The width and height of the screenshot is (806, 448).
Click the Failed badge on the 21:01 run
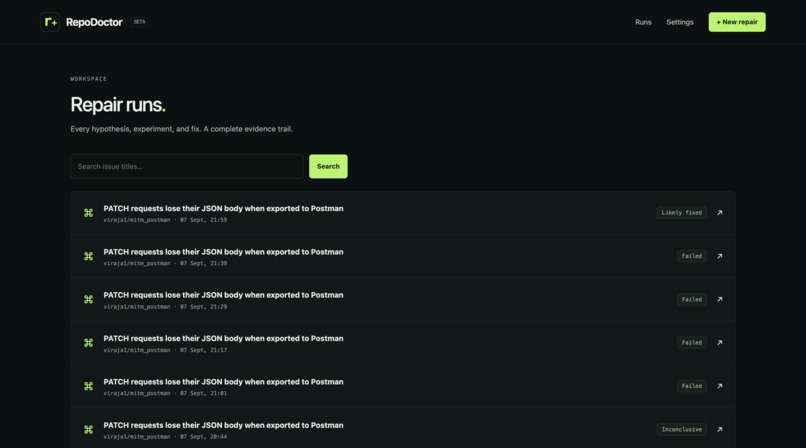(x=691, y=386)
